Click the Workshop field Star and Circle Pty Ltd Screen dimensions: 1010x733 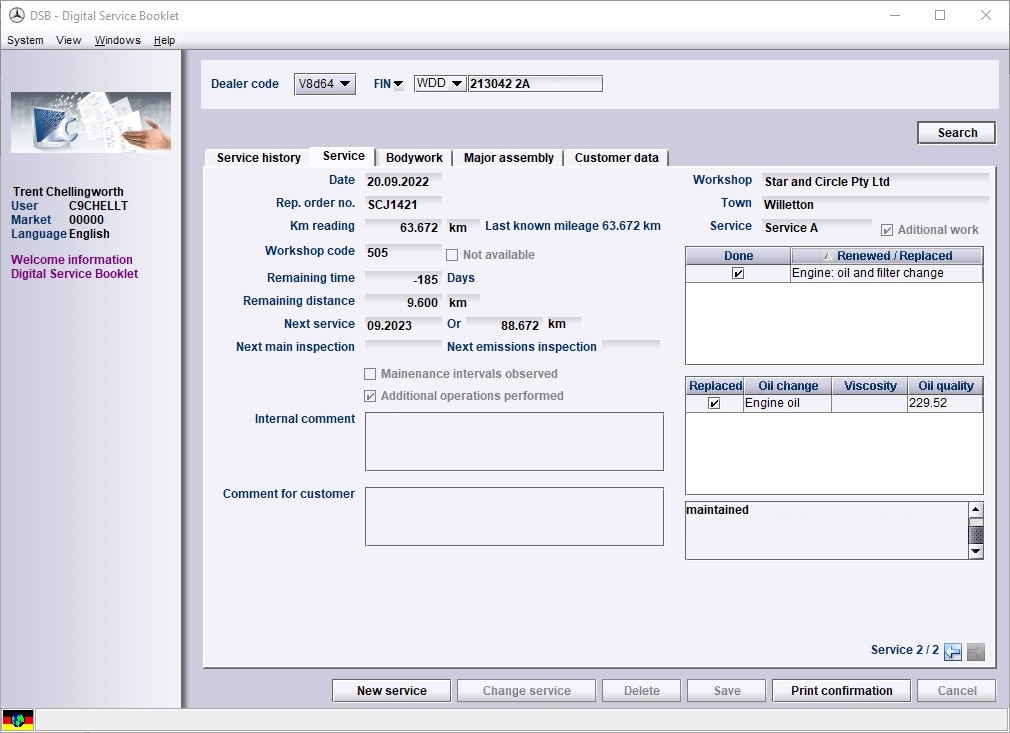[875, 182]
